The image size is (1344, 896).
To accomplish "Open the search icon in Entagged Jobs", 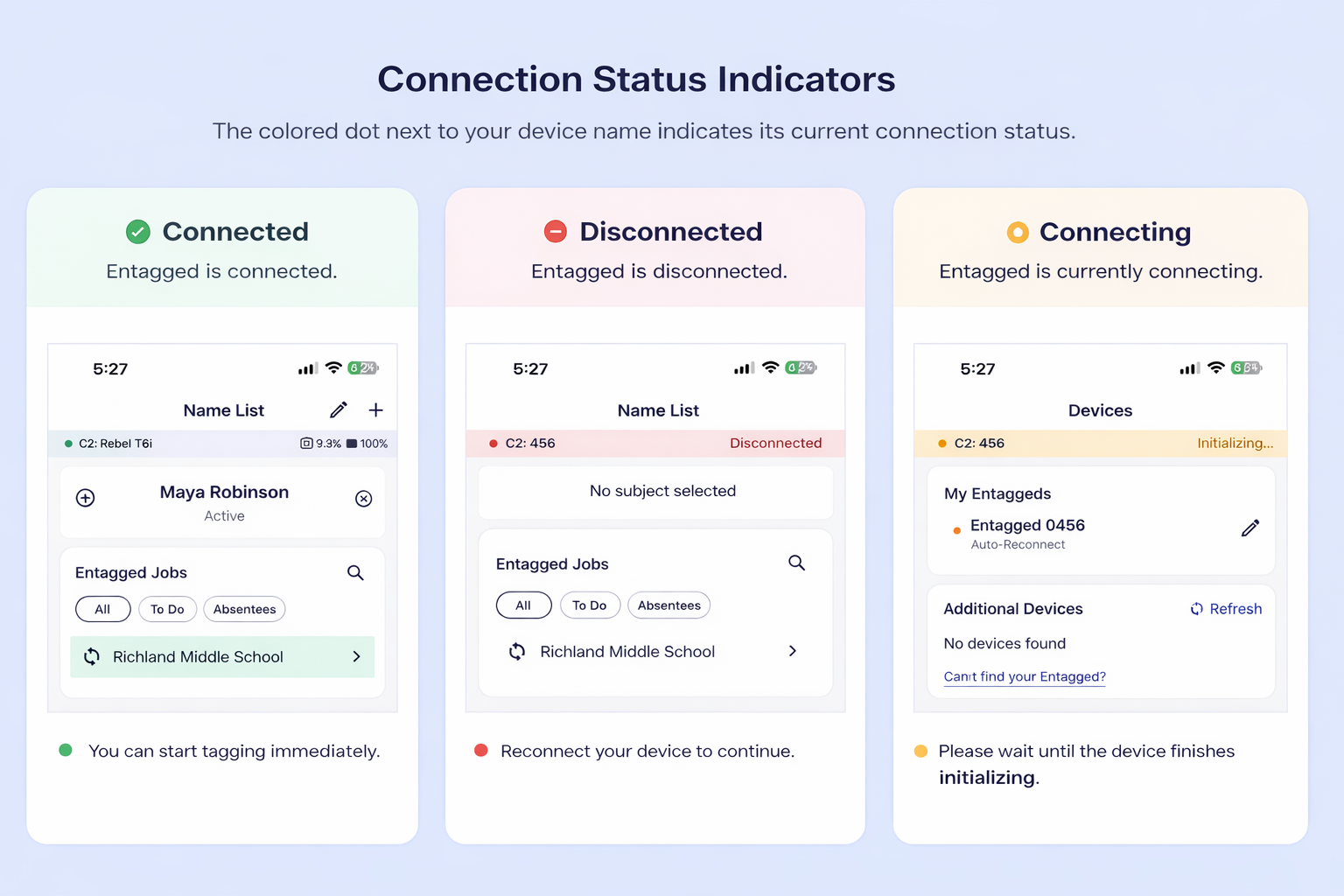I will pos(355,572).
